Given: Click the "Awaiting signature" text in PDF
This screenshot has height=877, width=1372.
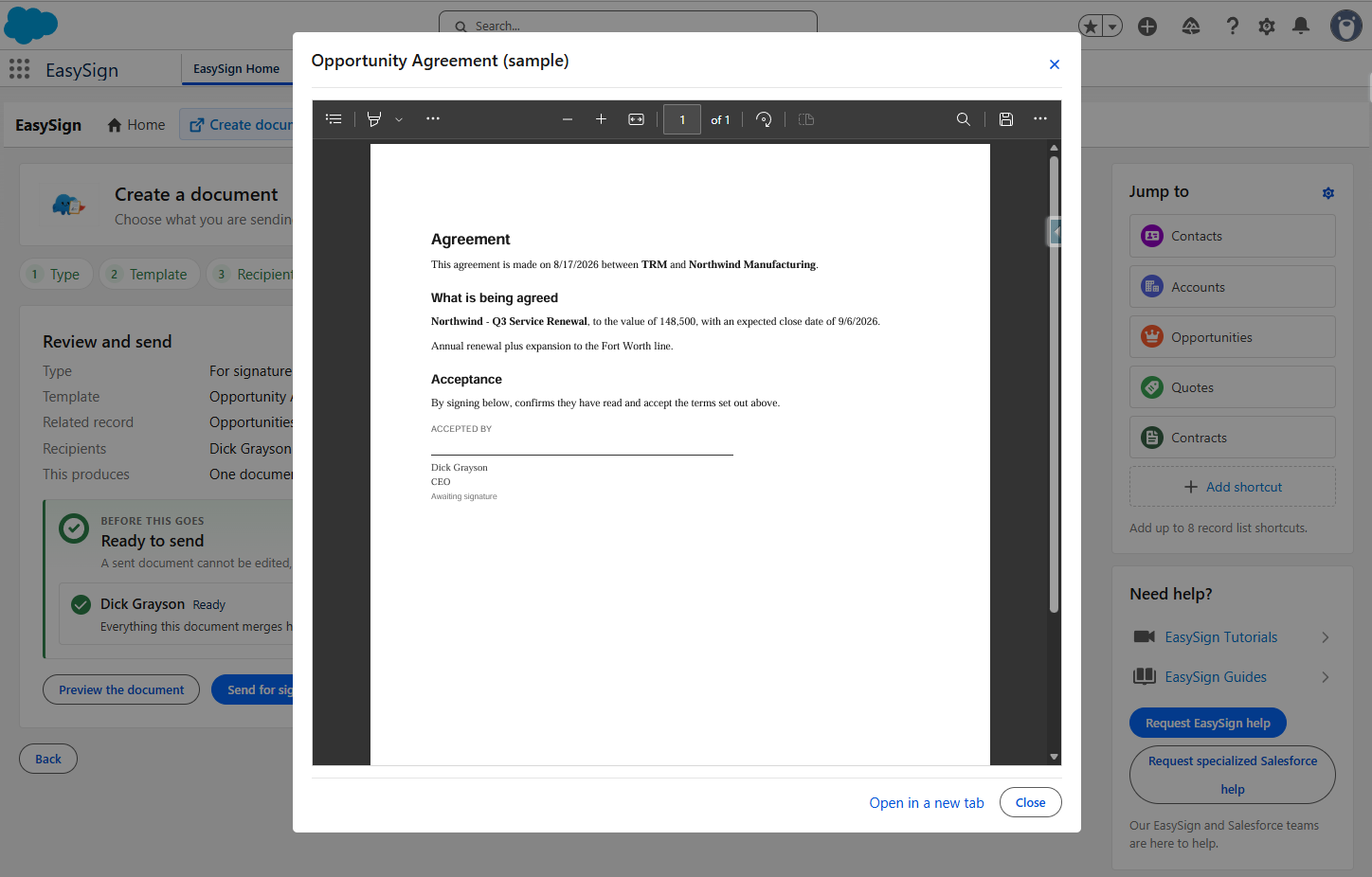Looking at the screenshot, I should click(x=464, y=496).
